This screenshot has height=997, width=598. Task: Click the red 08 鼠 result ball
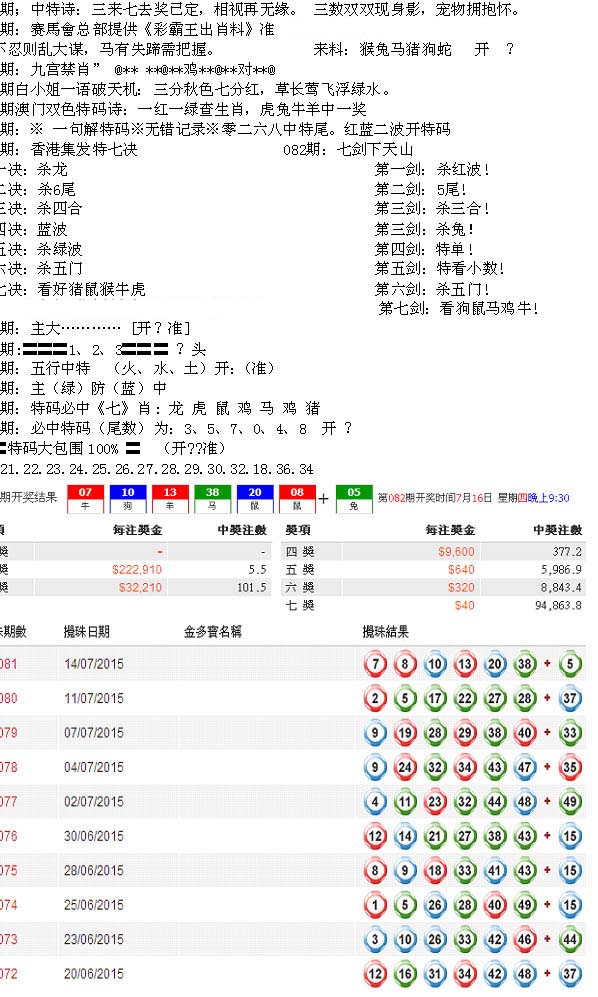coord(297,498)
